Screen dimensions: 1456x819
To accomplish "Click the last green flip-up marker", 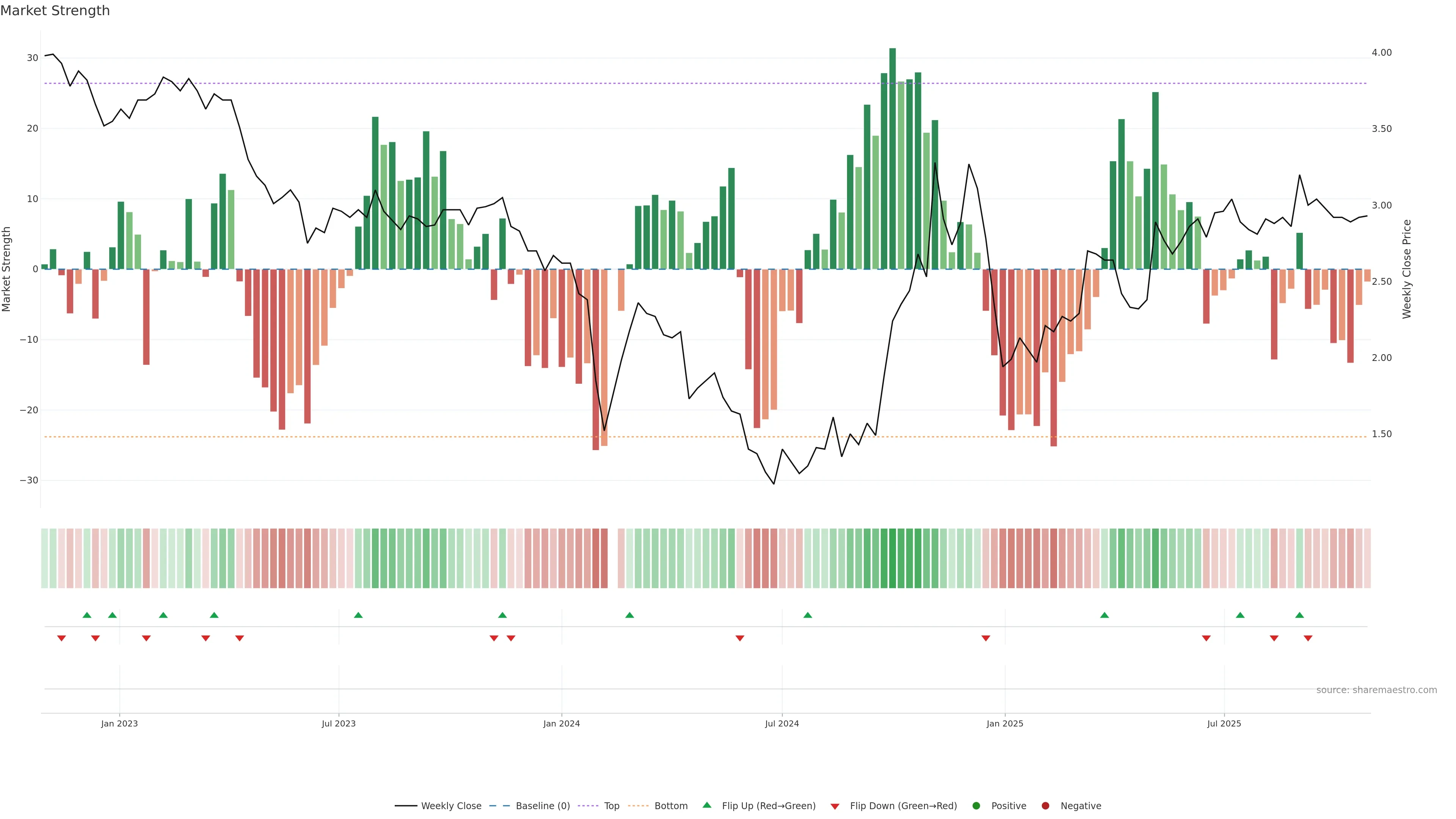I will 1299,615.
